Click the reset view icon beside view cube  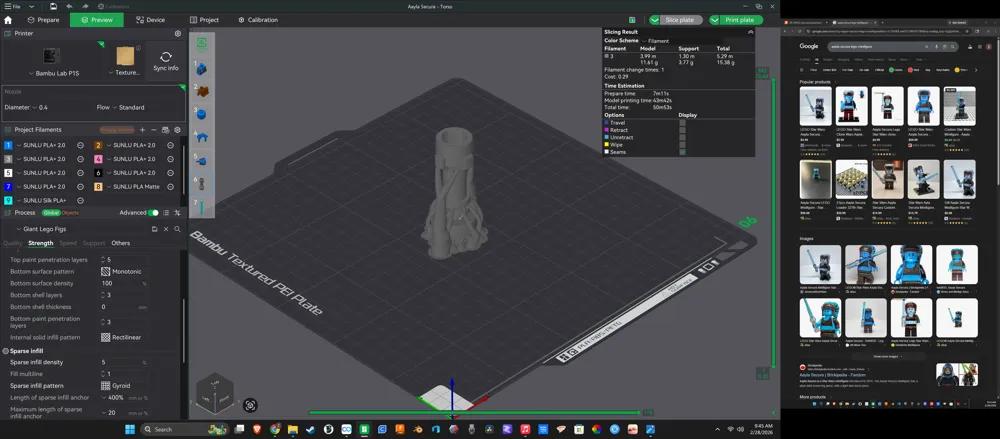(x=251, y=405)
